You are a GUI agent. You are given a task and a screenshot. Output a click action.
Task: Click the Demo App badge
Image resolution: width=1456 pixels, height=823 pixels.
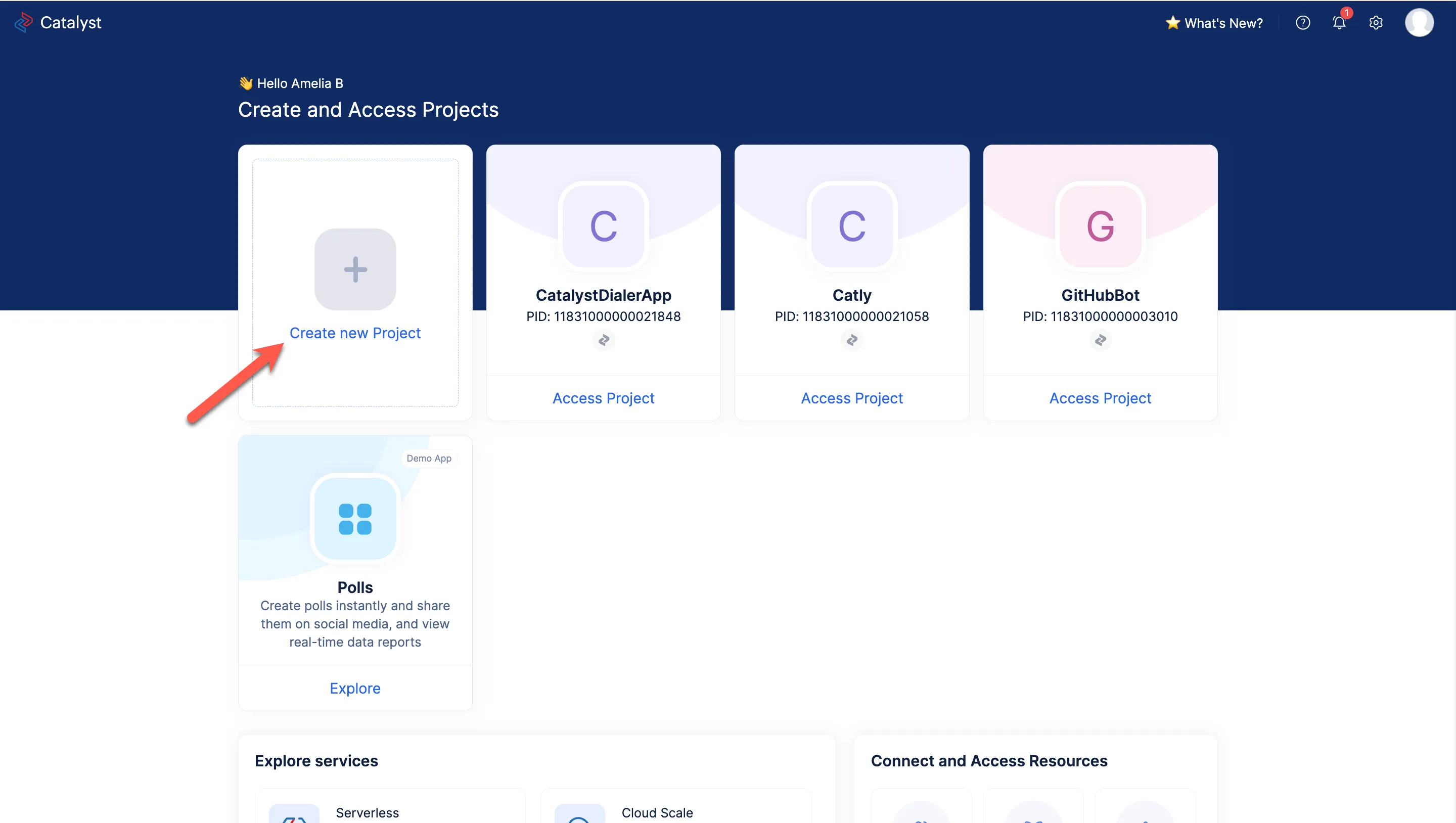click(x=429, y=459)
